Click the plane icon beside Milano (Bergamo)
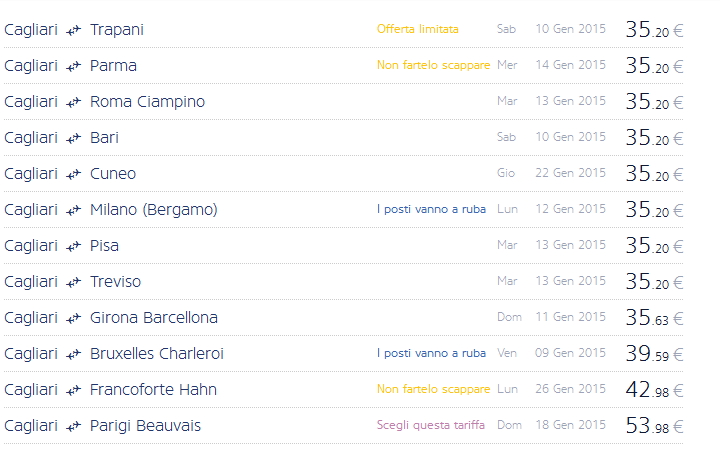This screenshot has width=720, height=450. [74, 210]
